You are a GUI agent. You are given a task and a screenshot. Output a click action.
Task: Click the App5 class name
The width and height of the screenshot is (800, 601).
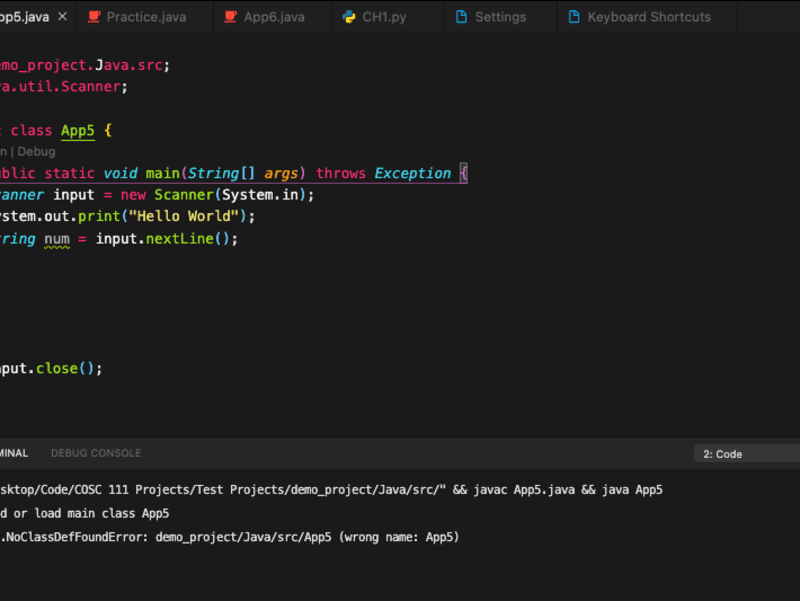tap(78, 131)
